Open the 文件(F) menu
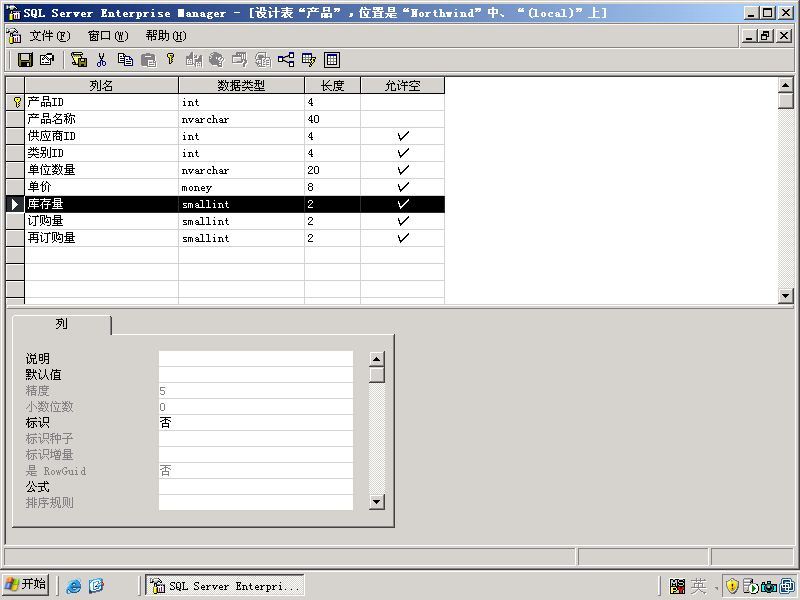The width and height of the screenshot is (800, 600). 50,36
